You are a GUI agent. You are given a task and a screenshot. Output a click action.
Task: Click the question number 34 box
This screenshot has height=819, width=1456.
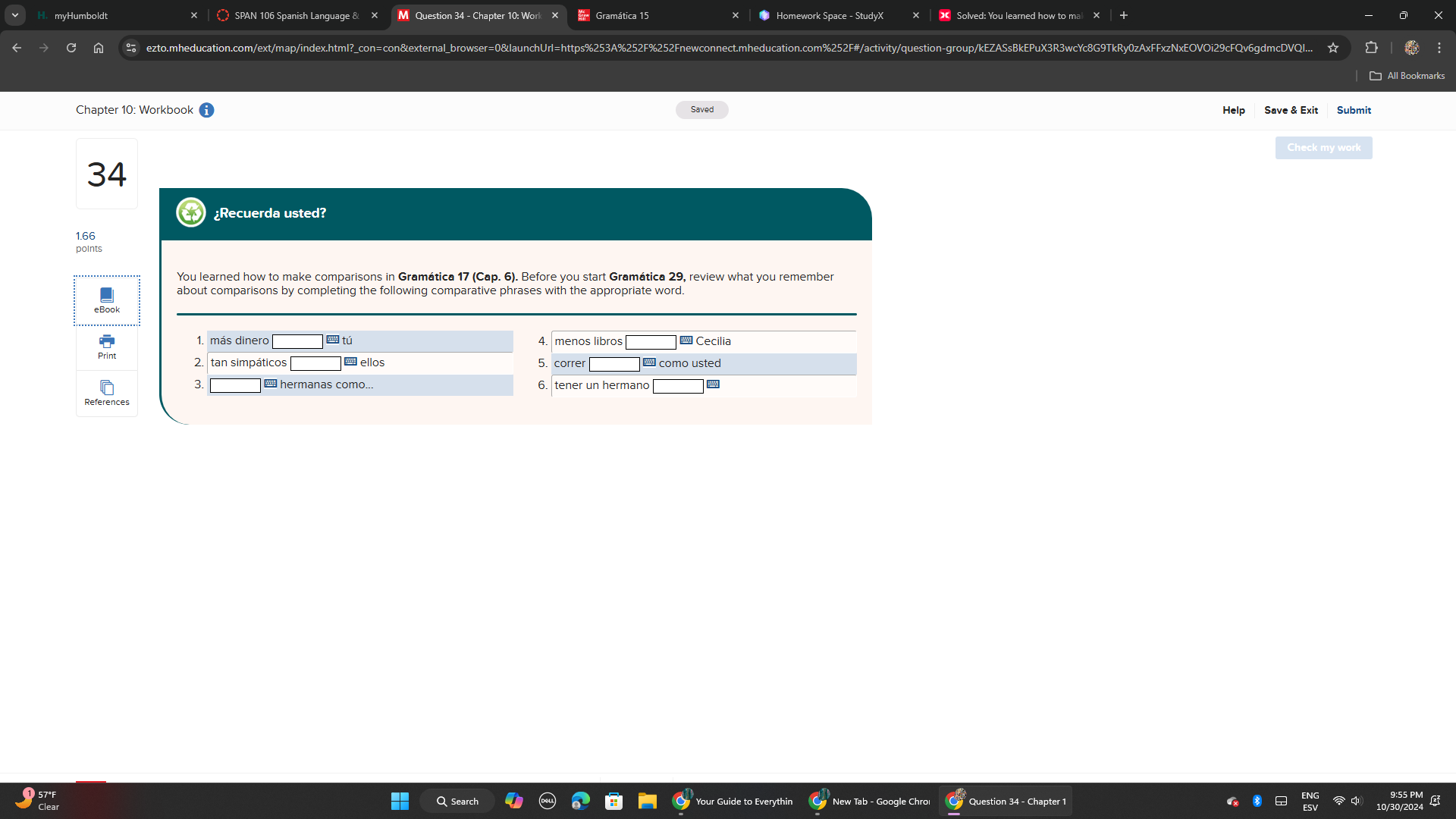pos(107,174)
